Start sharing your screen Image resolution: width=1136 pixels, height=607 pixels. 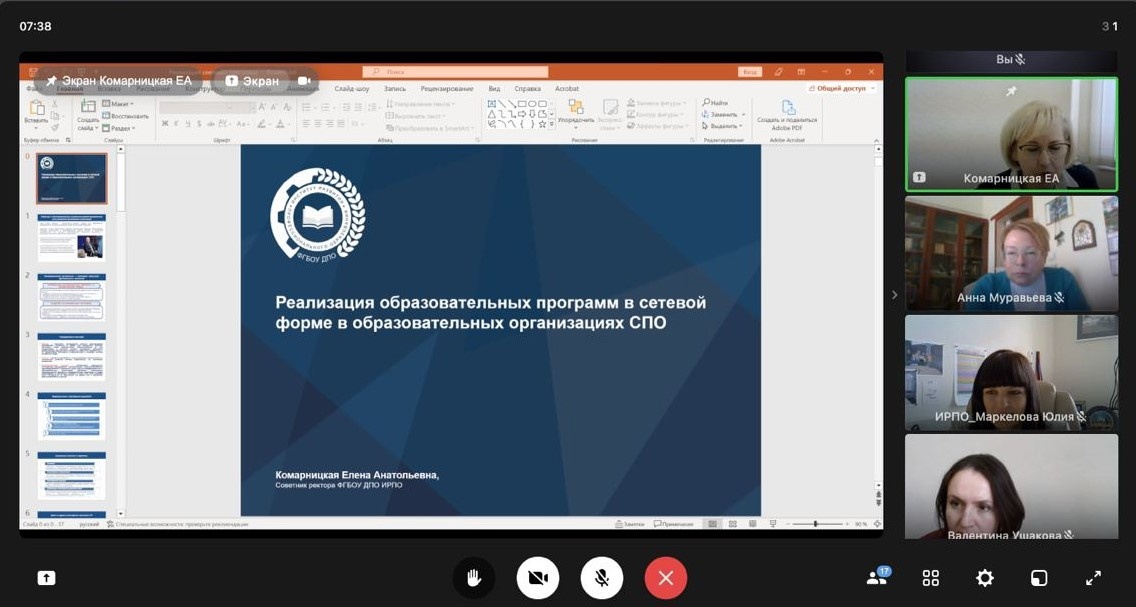(46, 578)
